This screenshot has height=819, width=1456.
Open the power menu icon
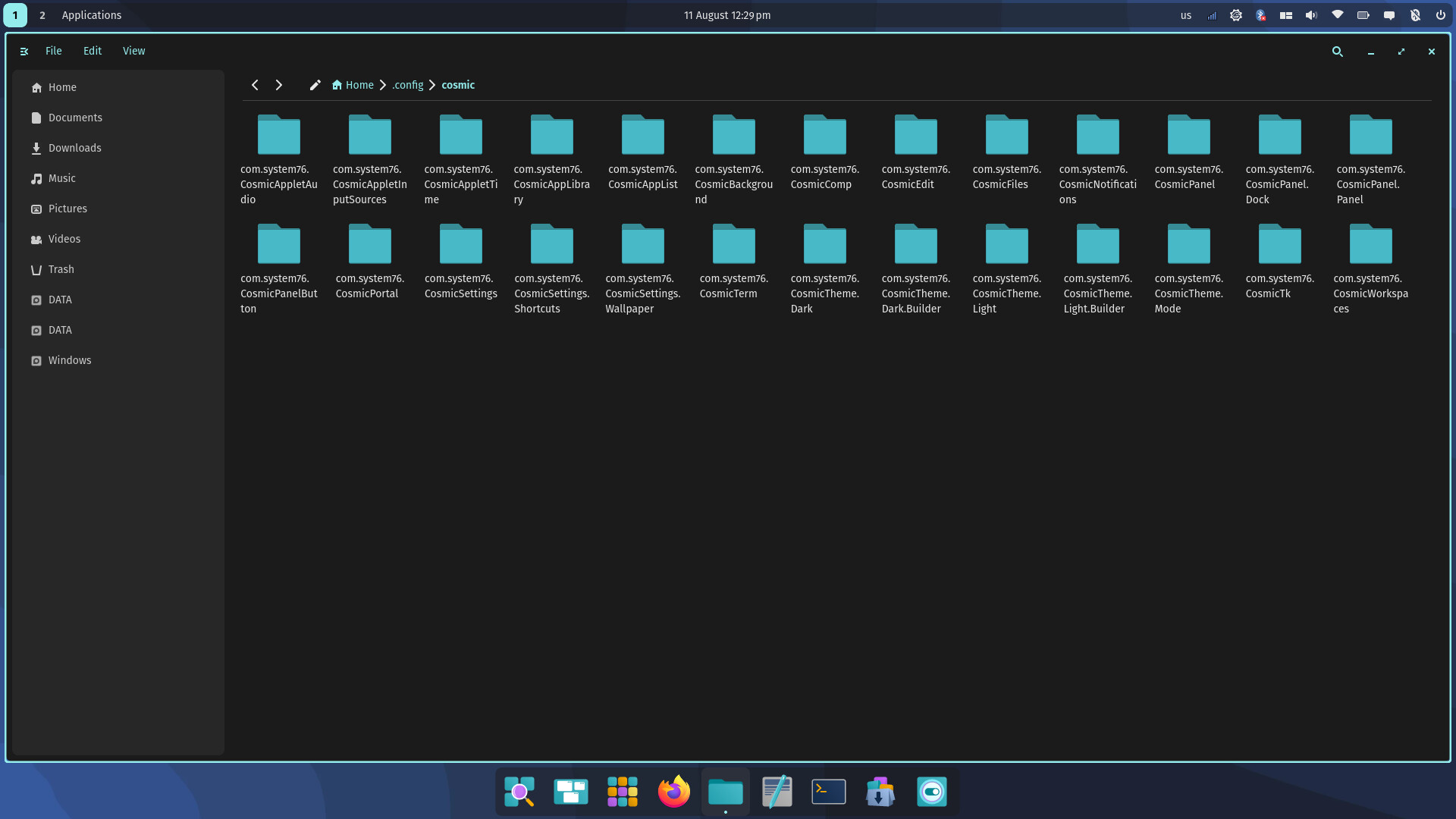click(1440, 15)
